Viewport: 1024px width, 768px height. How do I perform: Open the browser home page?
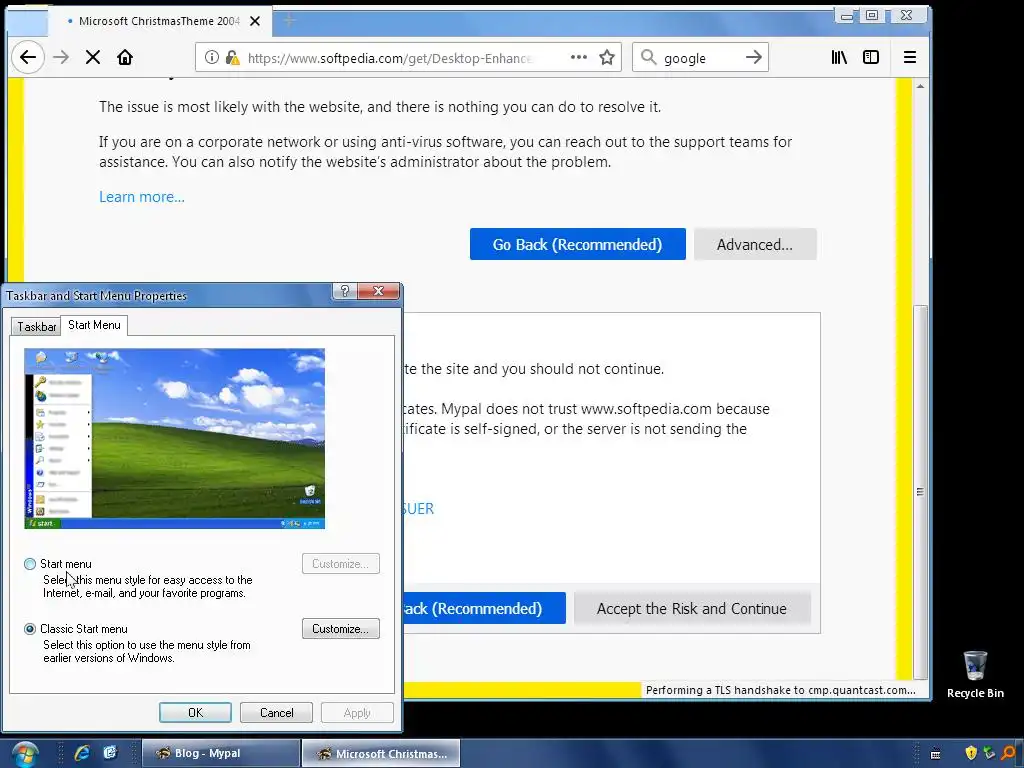click(125, 57)
